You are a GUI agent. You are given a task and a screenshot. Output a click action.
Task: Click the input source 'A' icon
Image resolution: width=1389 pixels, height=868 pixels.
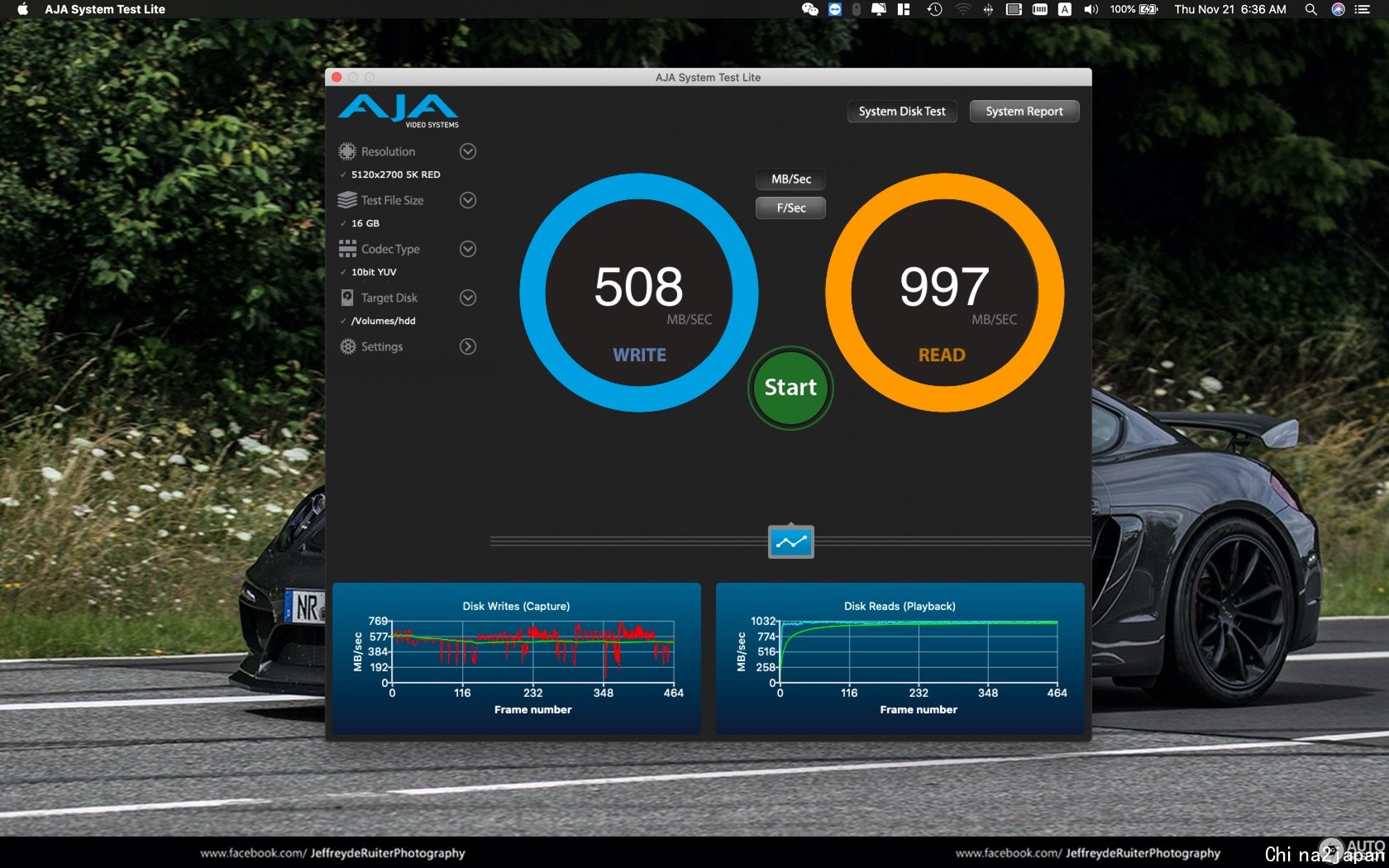pyautogui.click(x=1065, y=9)
